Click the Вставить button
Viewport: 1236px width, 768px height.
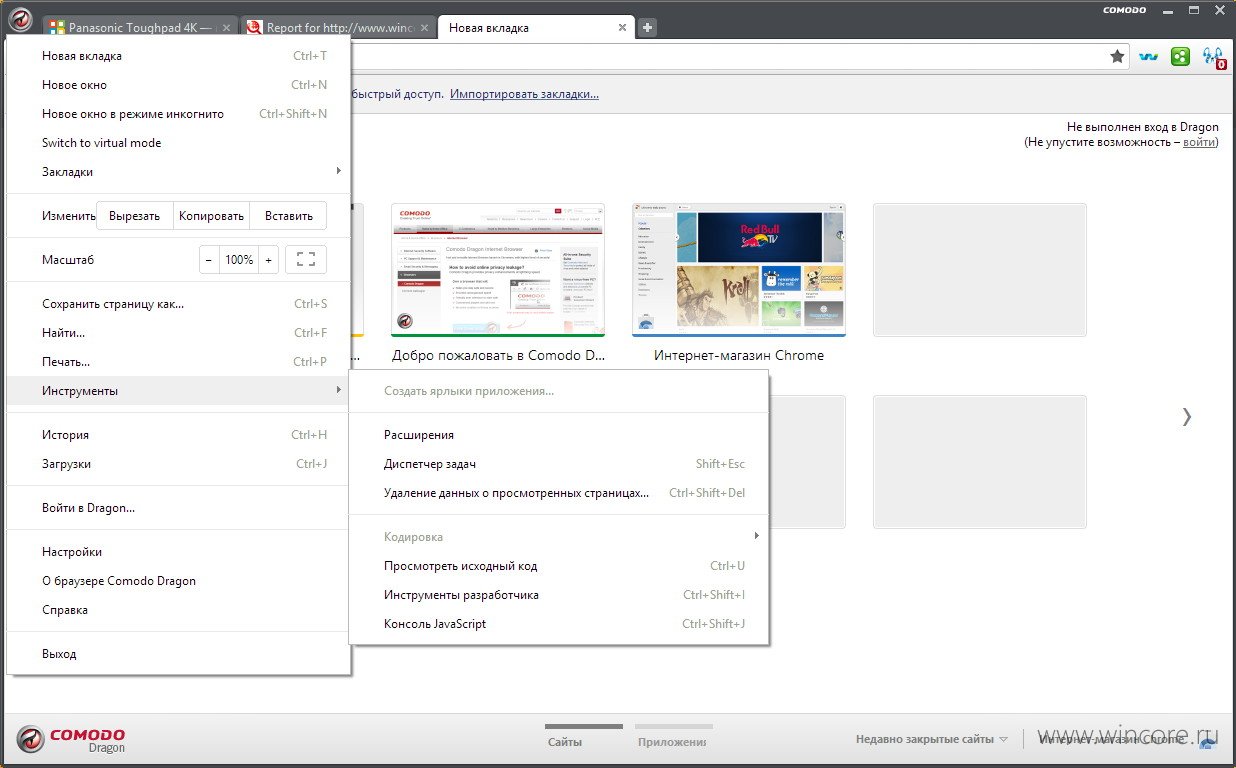point(289,215)
